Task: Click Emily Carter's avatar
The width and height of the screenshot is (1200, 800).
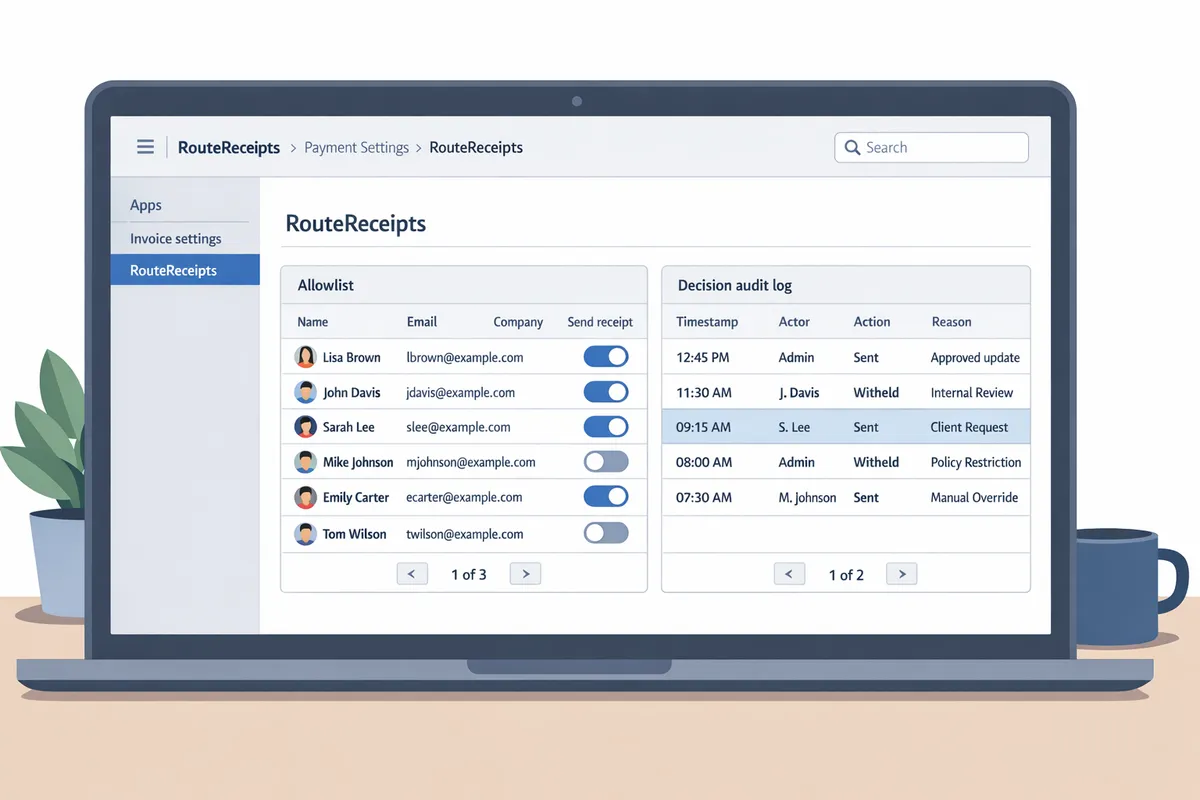Action: [x=305, y=497]
